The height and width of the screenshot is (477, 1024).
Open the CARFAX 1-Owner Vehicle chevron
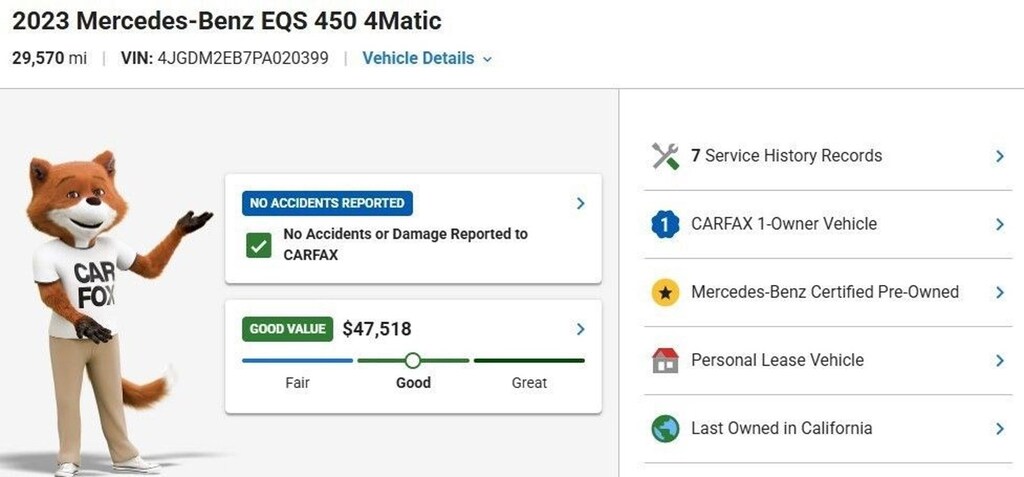coord(1000,224)
